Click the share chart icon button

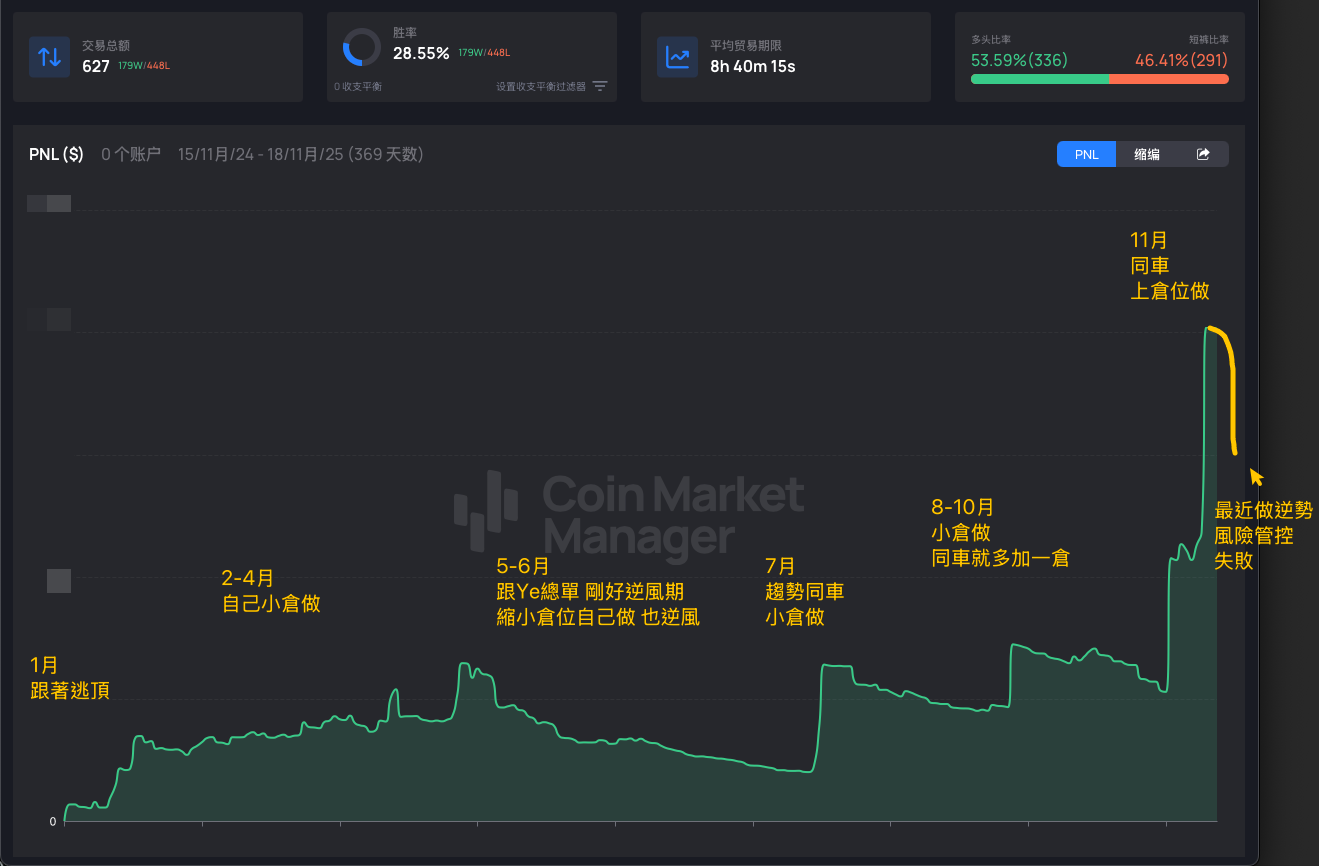pos(1203,154)
